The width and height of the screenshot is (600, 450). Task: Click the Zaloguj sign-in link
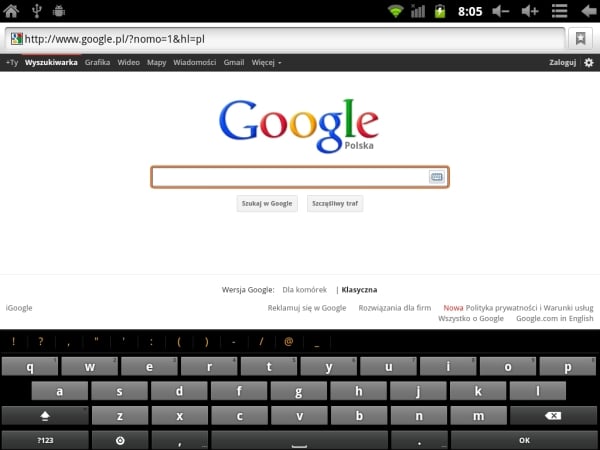point(562,62)
